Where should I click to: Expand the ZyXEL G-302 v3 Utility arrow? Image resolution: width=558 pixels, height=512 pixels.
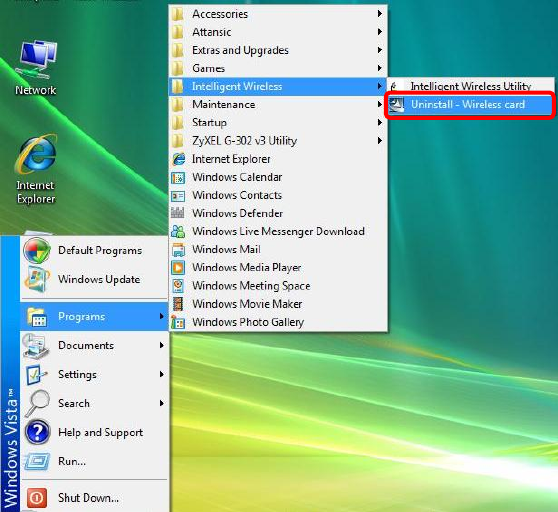380,141
